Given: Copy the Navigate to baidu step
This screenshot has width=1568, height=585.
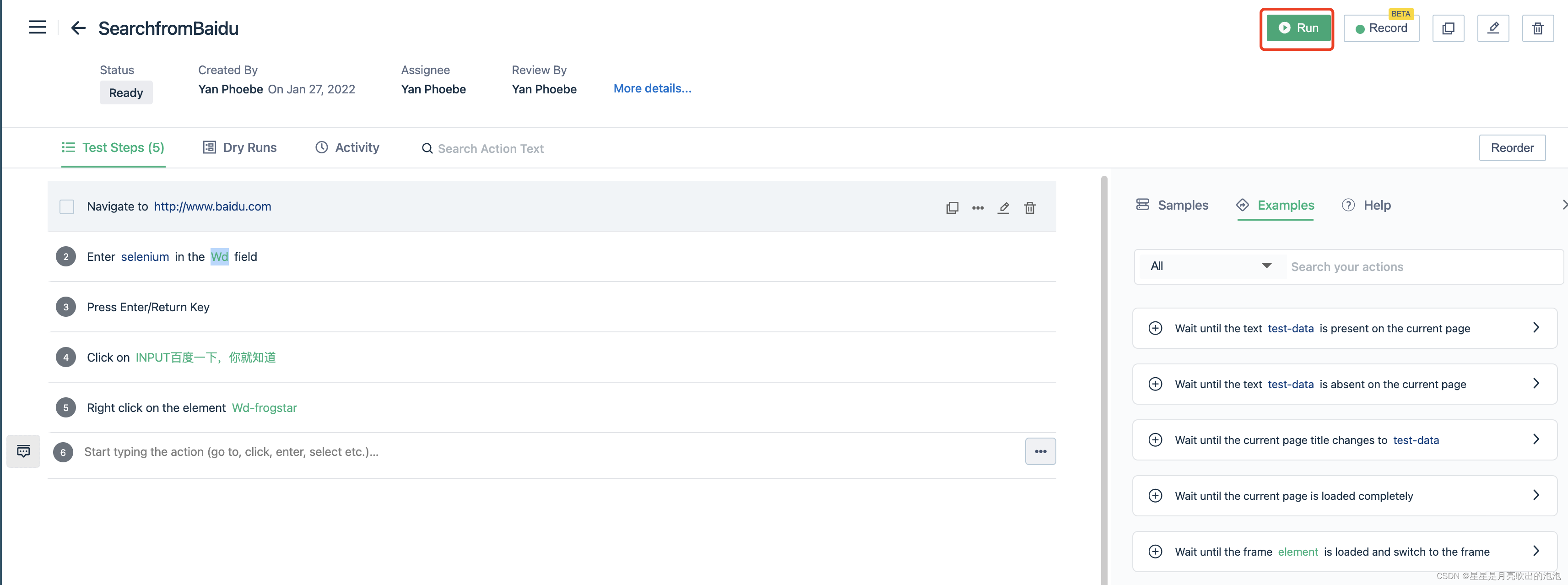Looking at the screenshot, I should [x=952, y=208].
